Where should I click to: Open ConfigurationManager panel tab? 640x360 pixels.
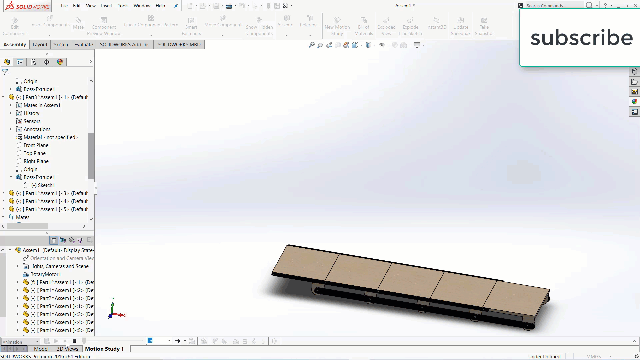[x=33, y=62]
